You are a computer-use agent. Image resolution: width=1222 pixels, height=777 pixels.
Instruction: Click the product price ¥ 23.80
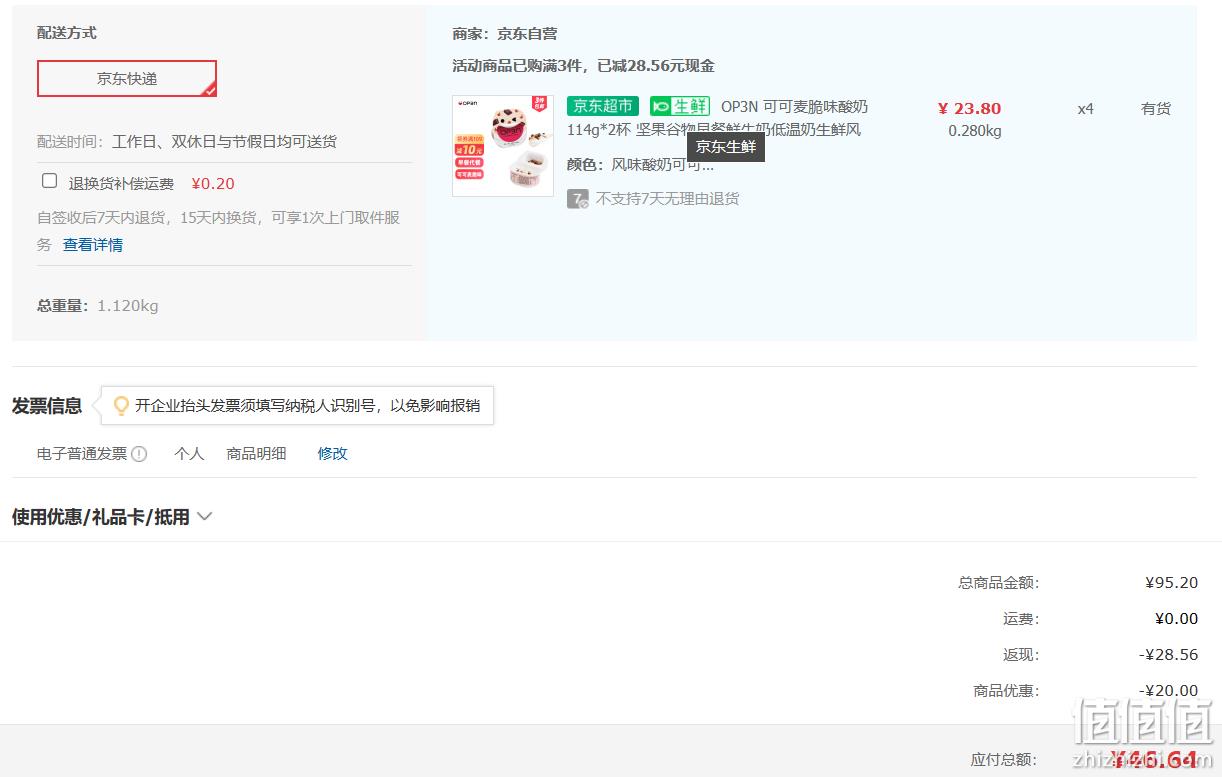tap(969, 109)
